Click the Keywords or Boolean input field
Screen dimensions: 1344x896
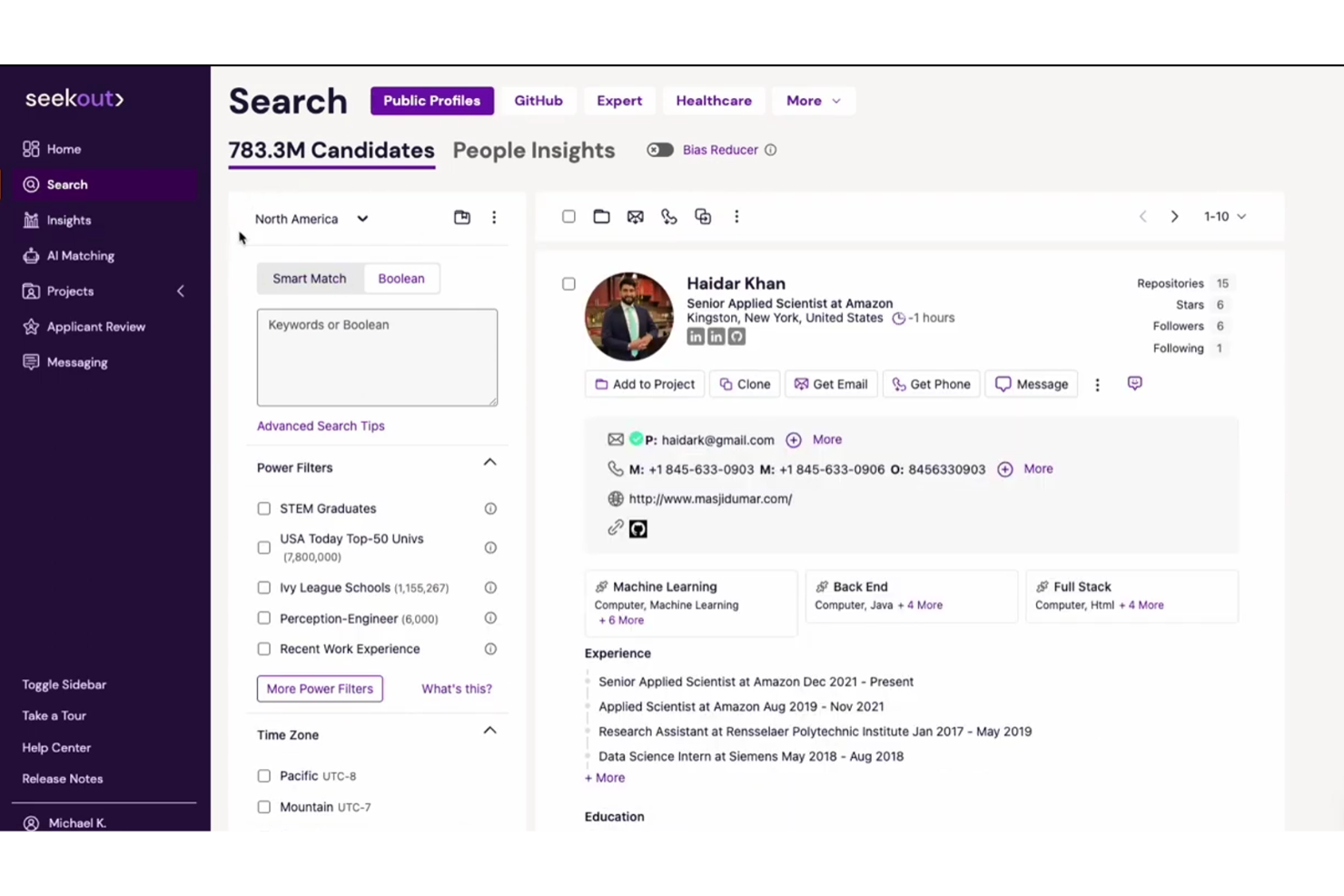pos(377,357)
